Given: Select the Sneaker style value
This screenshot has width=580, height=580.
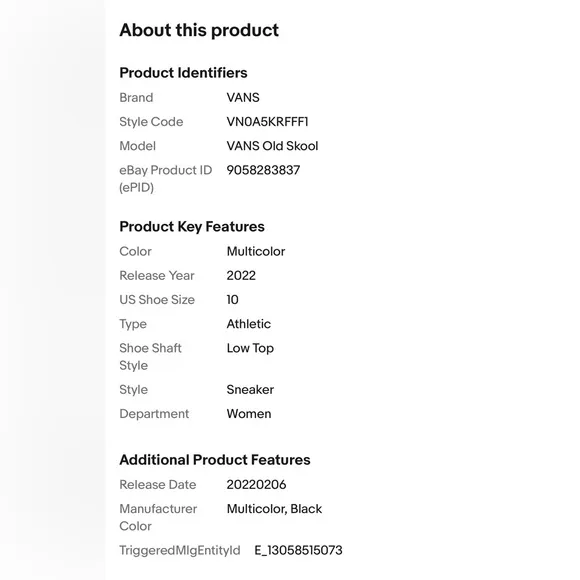Looking at the screenshot, I should pyautogui.click(x=250, y=390).
